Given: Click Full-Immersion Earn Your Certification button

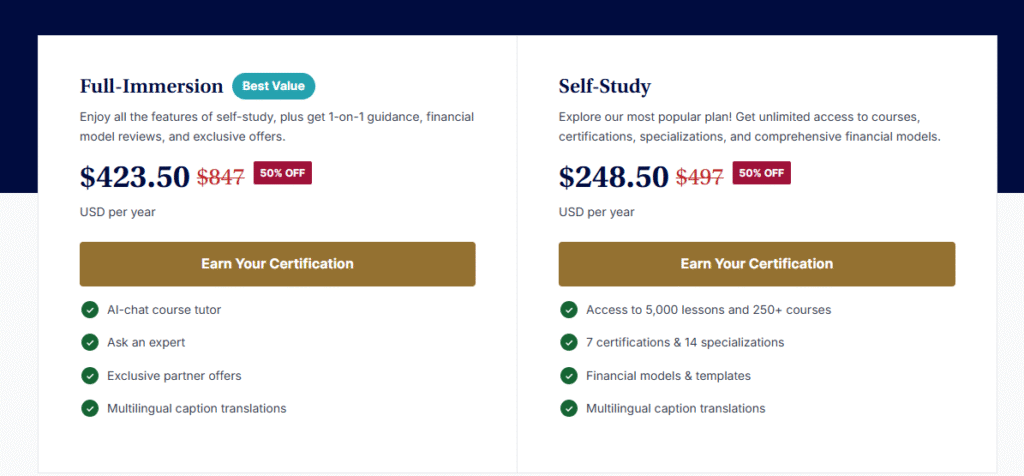Looking at the screenshot, I should [x=277, y=264].
